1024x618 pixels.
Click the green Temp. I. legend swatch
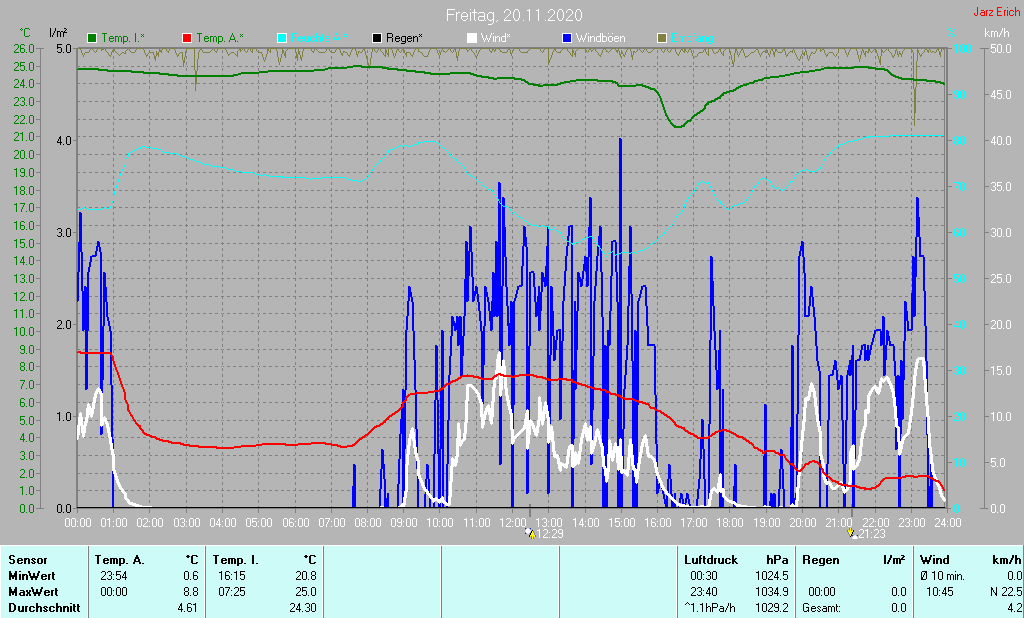(x=93, y=38)
